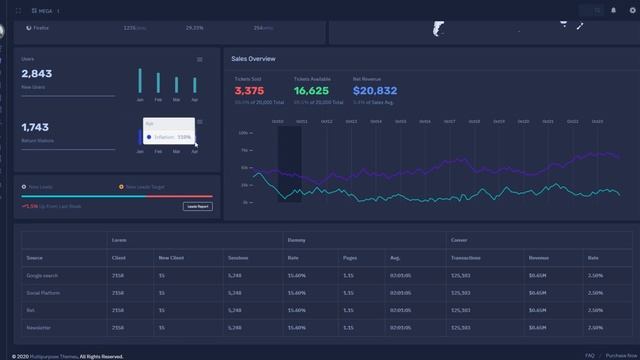Click the Apr bar in the New Users chart
The width and height of the screenshot is (640, 360).
point(195,85)
